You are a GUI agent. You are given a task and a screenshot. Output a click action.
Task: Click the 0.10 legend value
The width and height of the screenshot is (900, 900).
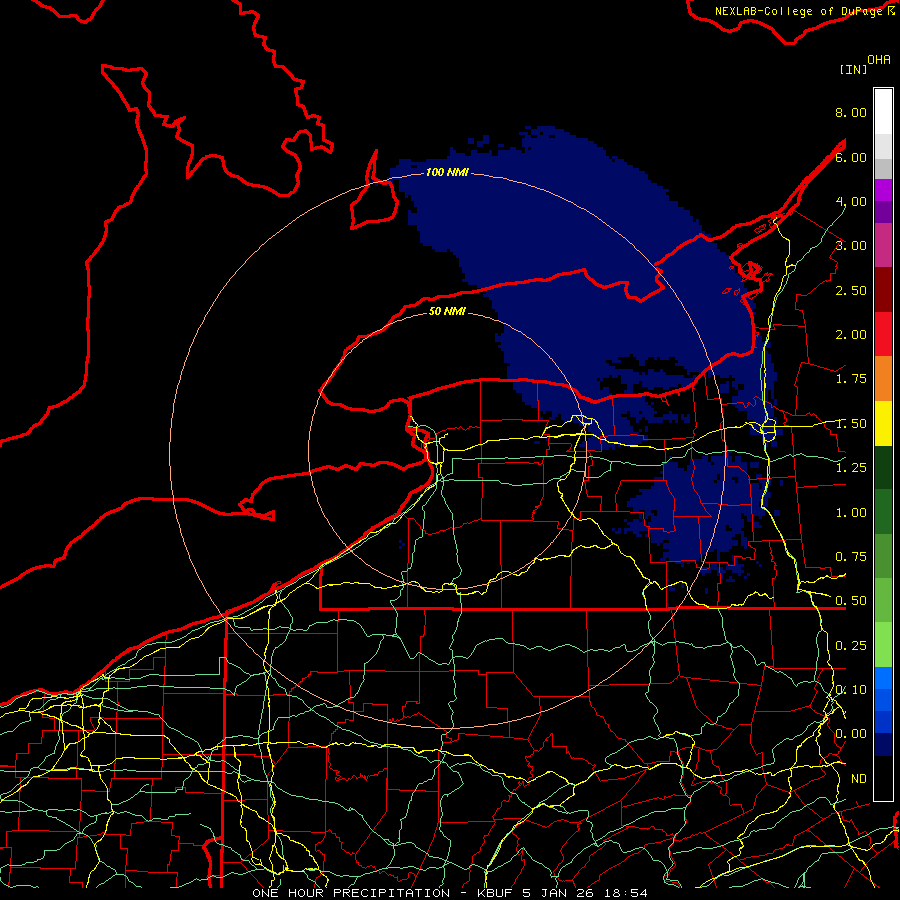point(851,690)
